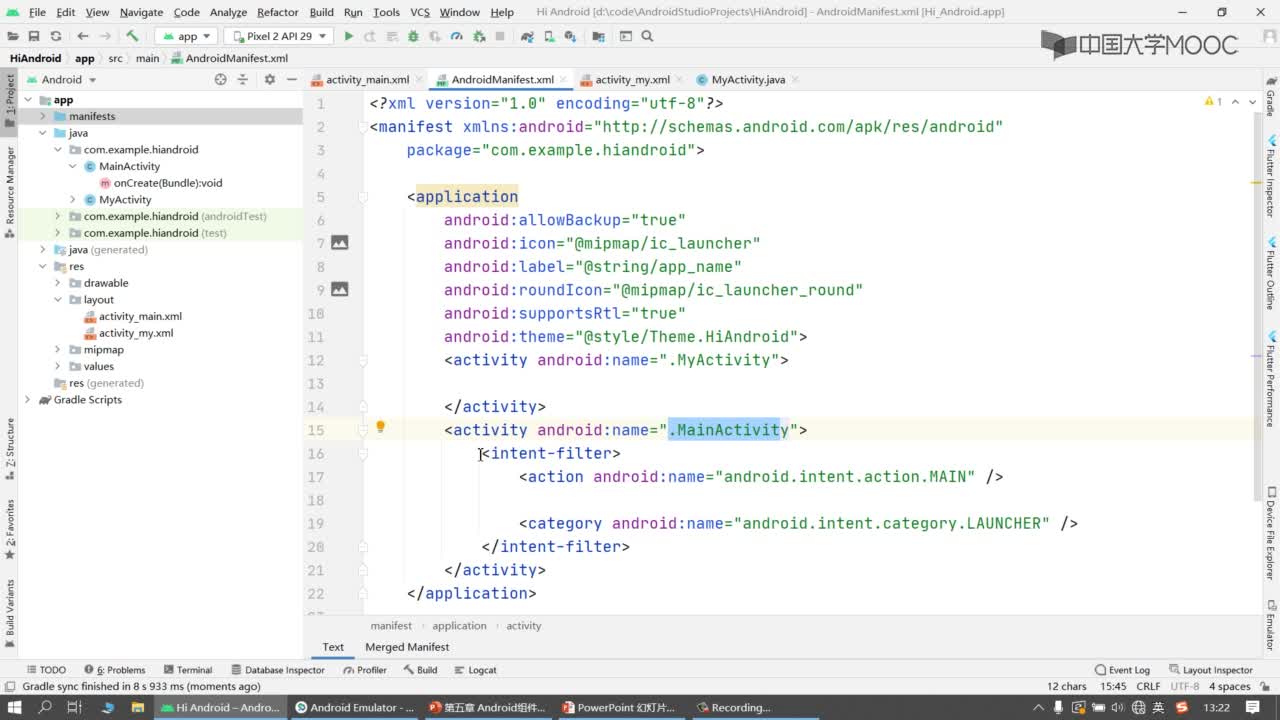
Task: Switch to the MyActivity.java editor tab
Action: point(748,79)
